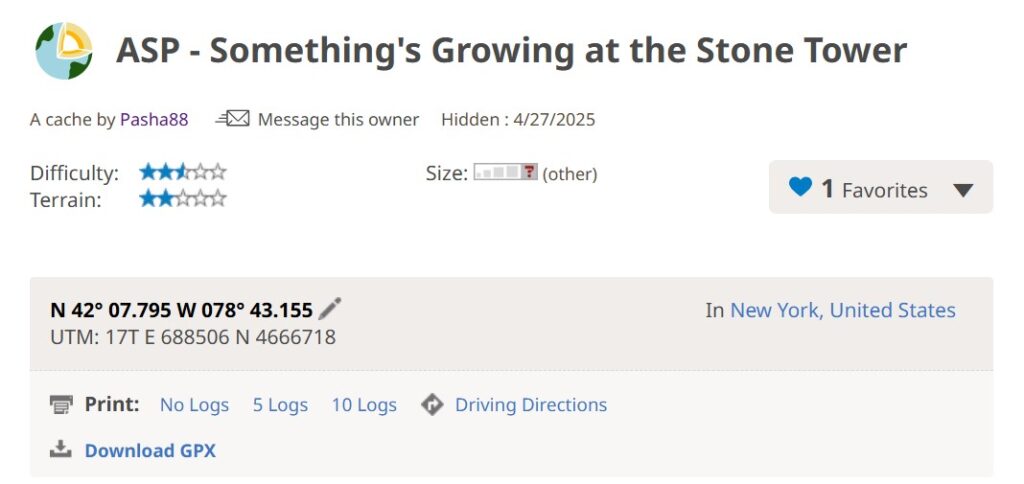1024x484 pixels.
Task: Edit coordinates with the pencil icon
Action: [x=330, y=309]
